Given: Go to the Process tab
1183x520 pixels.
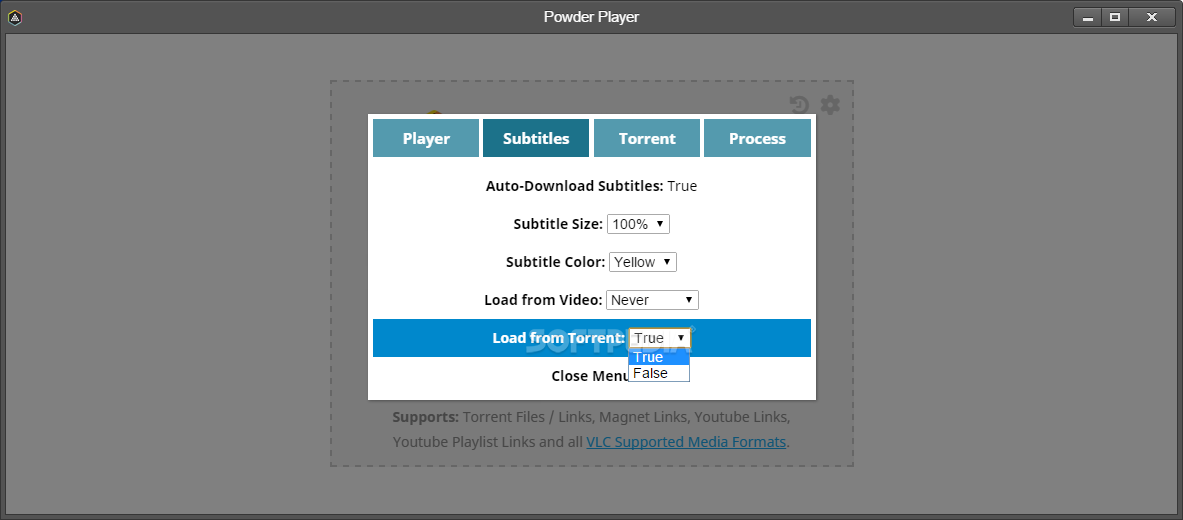Looking at the screenshot, I should pos(757,138).
